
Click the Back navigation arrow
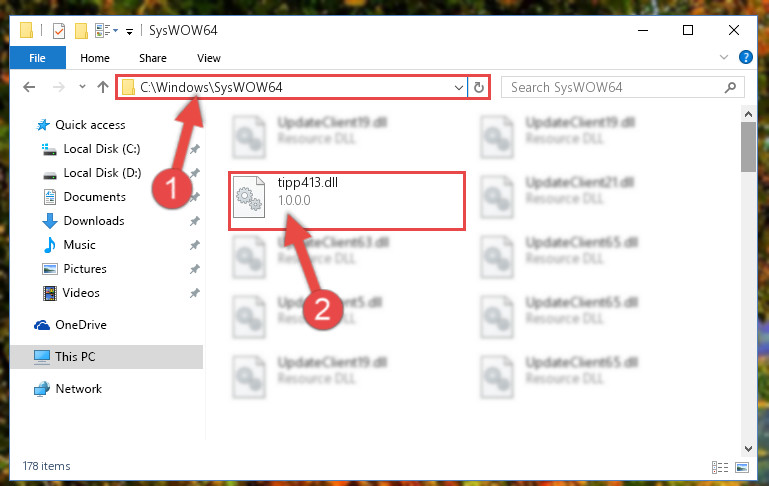coord(29,87)
